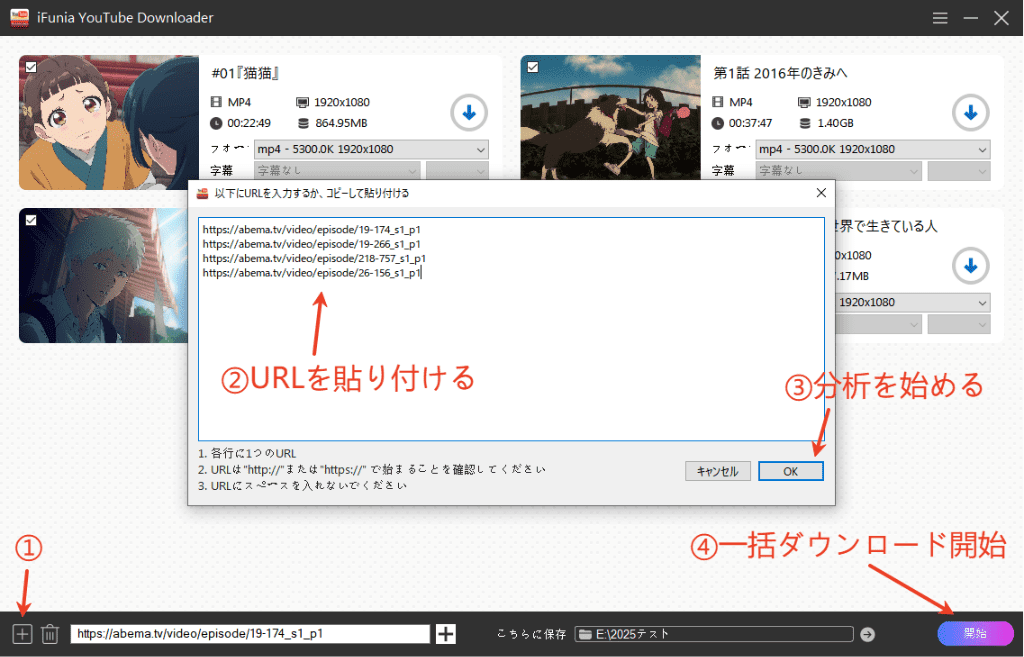
Task: Open the mp4 format dropdown for 猫猫
Action: pyautogui.click(x=370, y=149)
